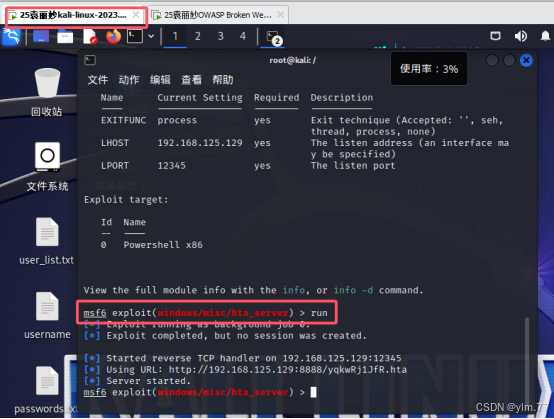Launch Firefox from the panel

coord(113,36)
